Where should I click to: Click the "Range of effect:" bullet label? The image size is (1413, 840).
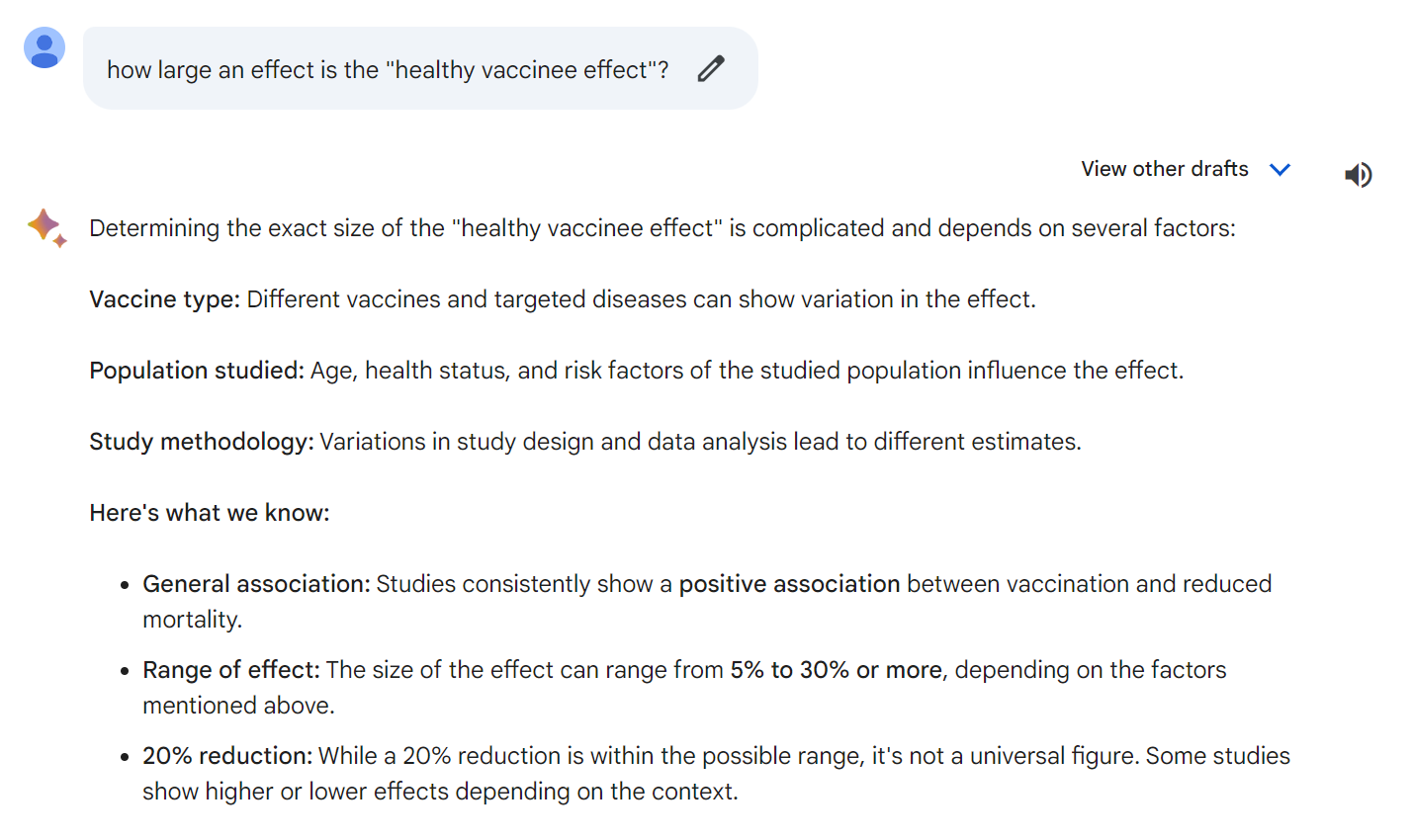(230, 670)
